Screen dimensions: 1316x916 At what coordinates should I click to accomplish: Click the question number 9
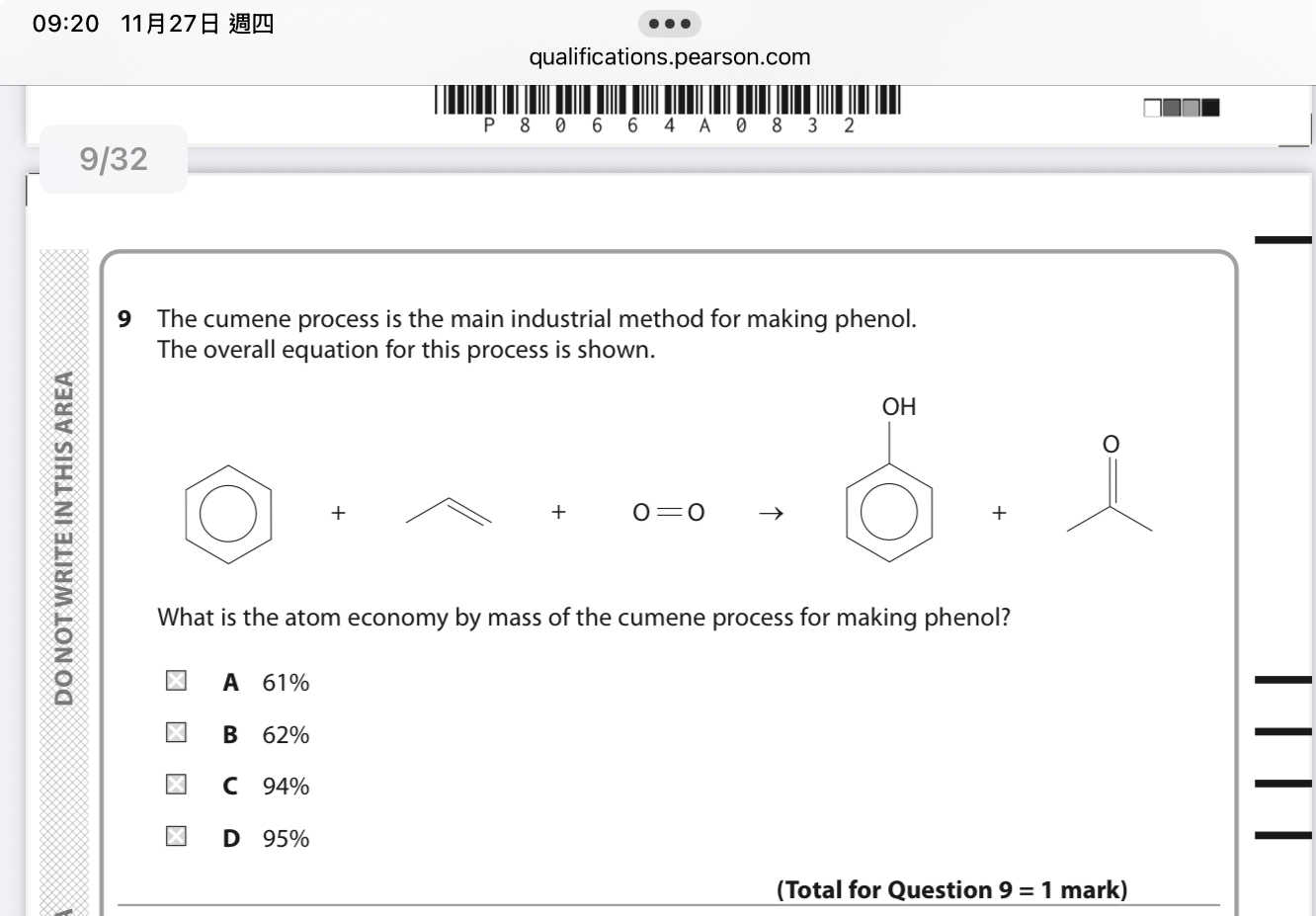(124, 319)
